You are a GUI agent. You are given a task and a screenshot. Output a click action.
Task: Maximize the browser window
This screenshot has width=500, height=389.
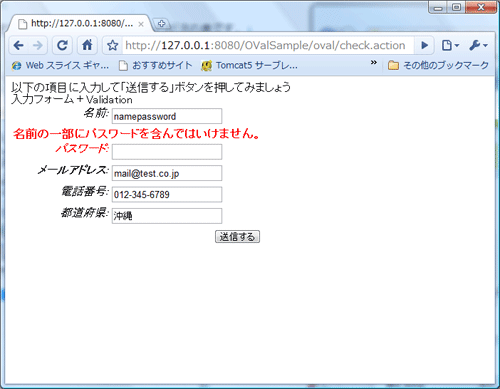click(457, 7)
